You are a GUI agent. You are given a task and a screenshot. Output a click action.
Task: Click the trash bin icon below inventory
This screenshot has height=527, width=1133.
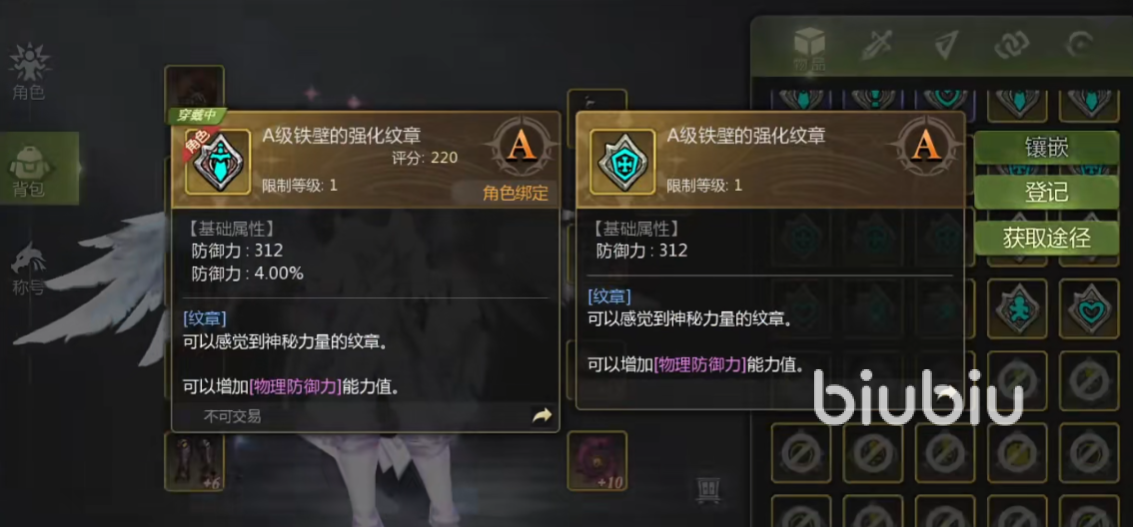707,489
